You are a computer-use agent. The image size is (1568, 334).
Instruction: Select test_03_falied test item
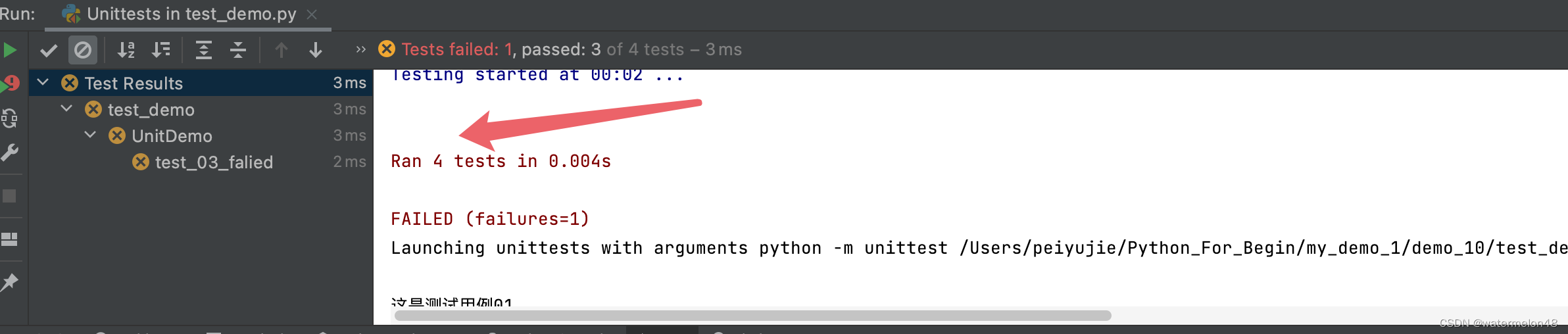tap(214, 162)
